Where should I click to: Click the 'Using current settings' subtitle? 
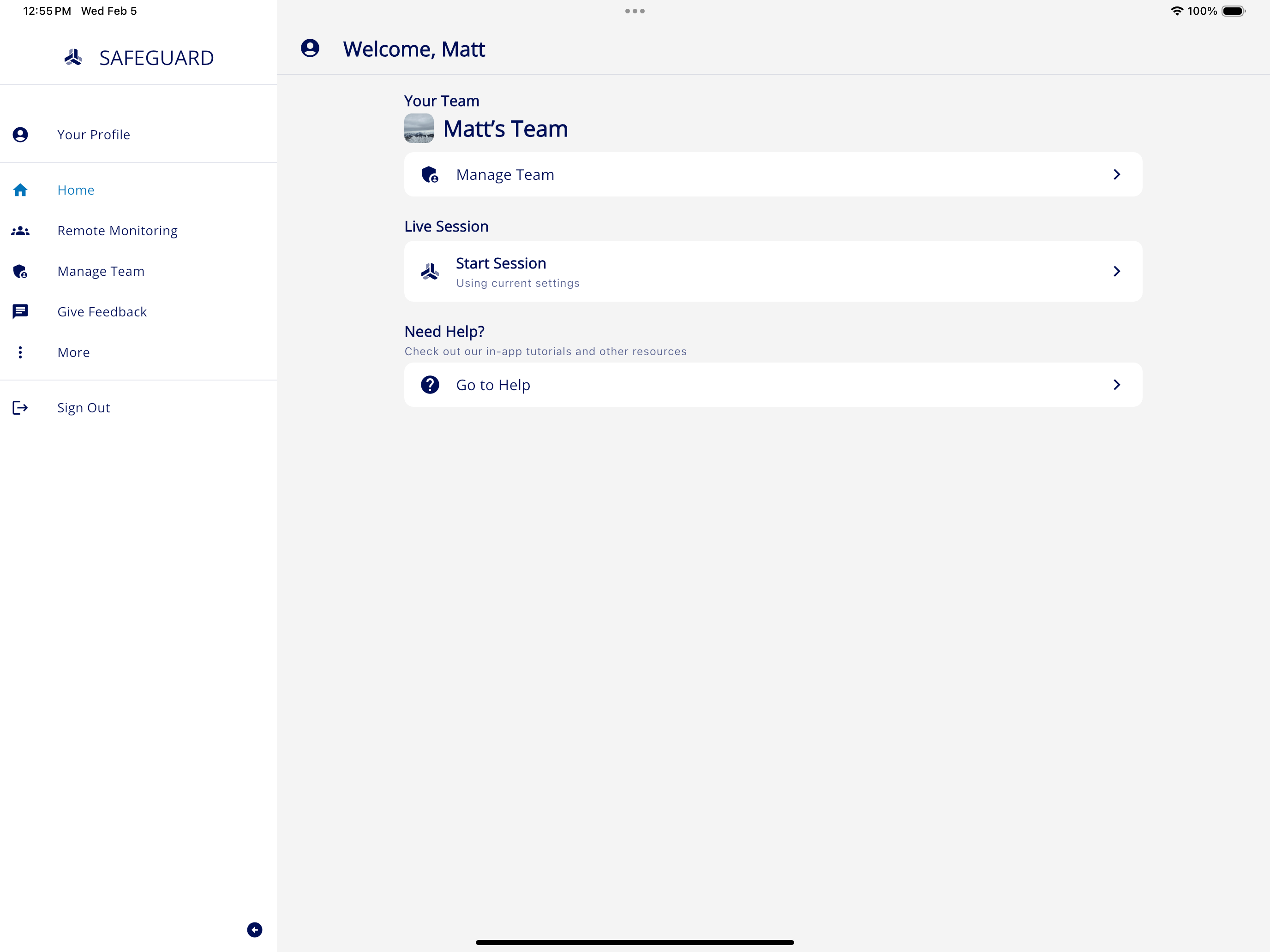click(x=518, y=284)
